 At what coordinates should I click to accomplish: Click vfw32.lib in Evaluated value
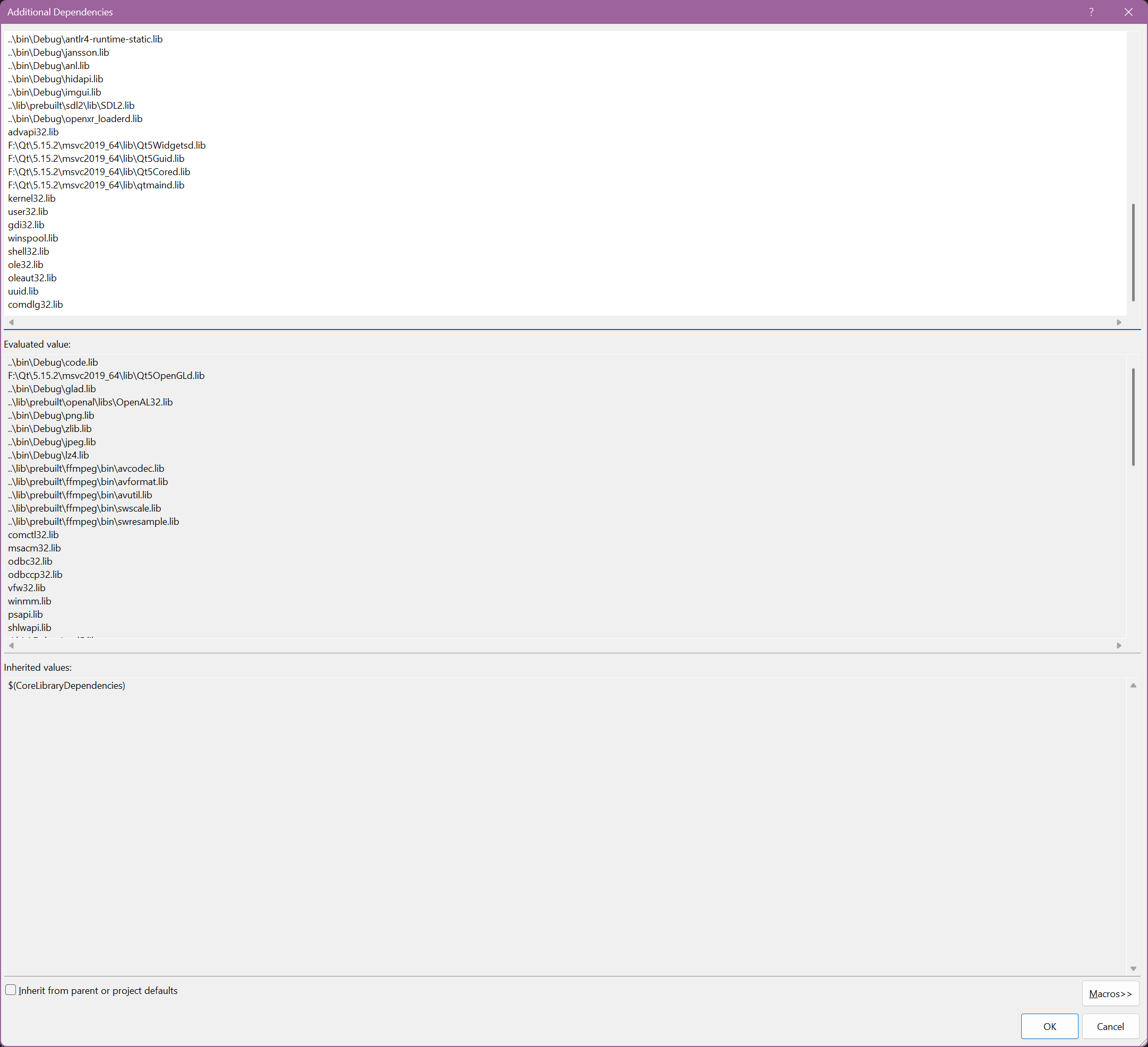coord(27,588)
